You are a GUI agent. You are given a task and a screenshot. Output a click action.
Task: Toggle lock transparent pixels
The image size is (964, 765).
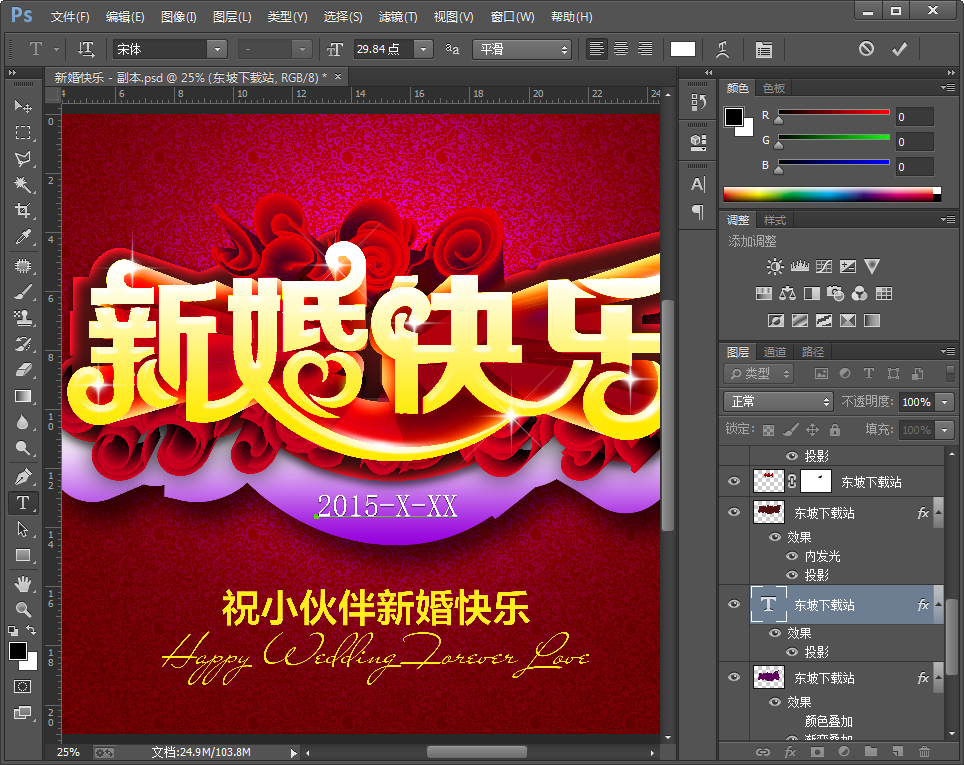click(x=768, y=430)
